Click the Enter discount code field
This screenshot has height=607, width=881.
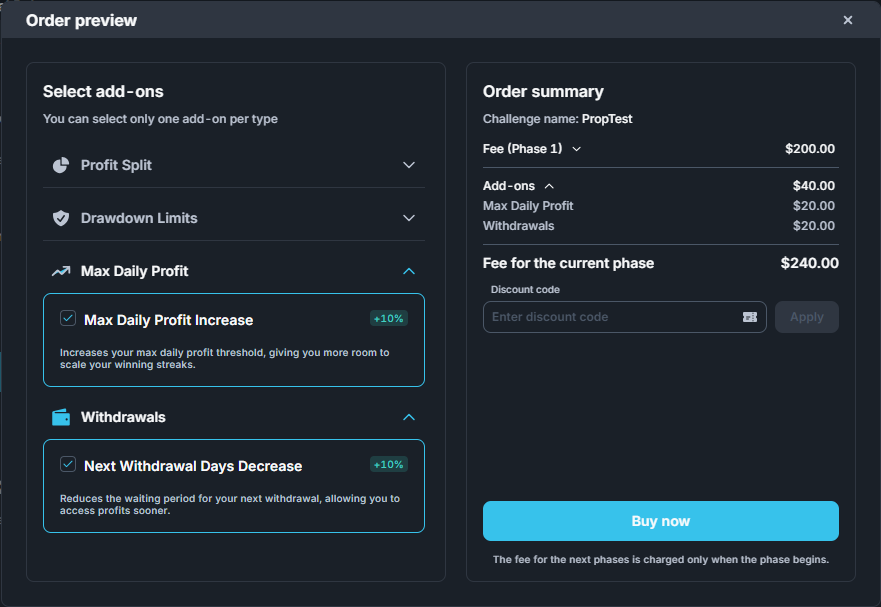point(610,317)
